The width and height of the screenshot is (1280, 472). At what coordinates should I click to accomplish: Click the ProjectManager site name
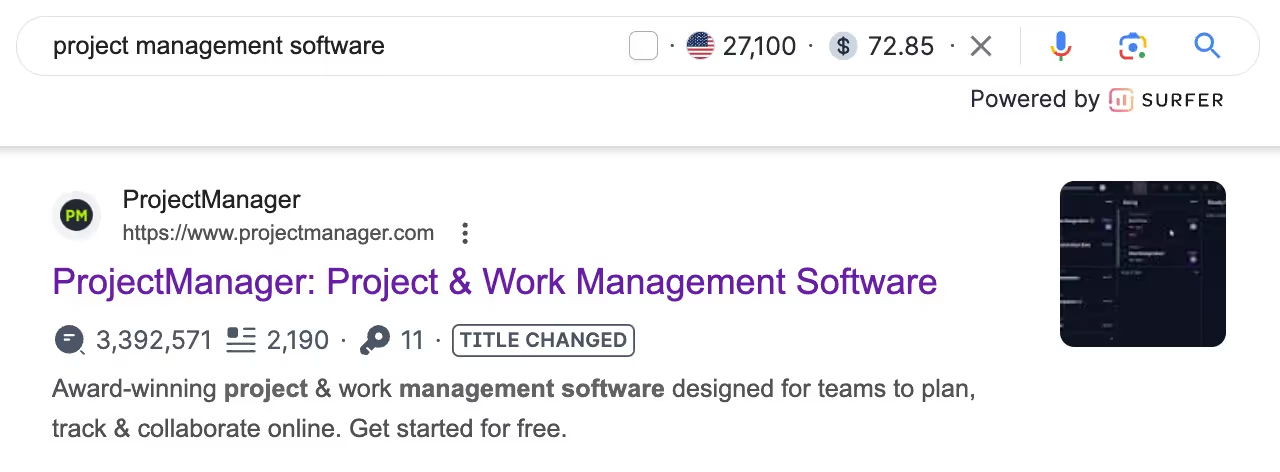211,200
